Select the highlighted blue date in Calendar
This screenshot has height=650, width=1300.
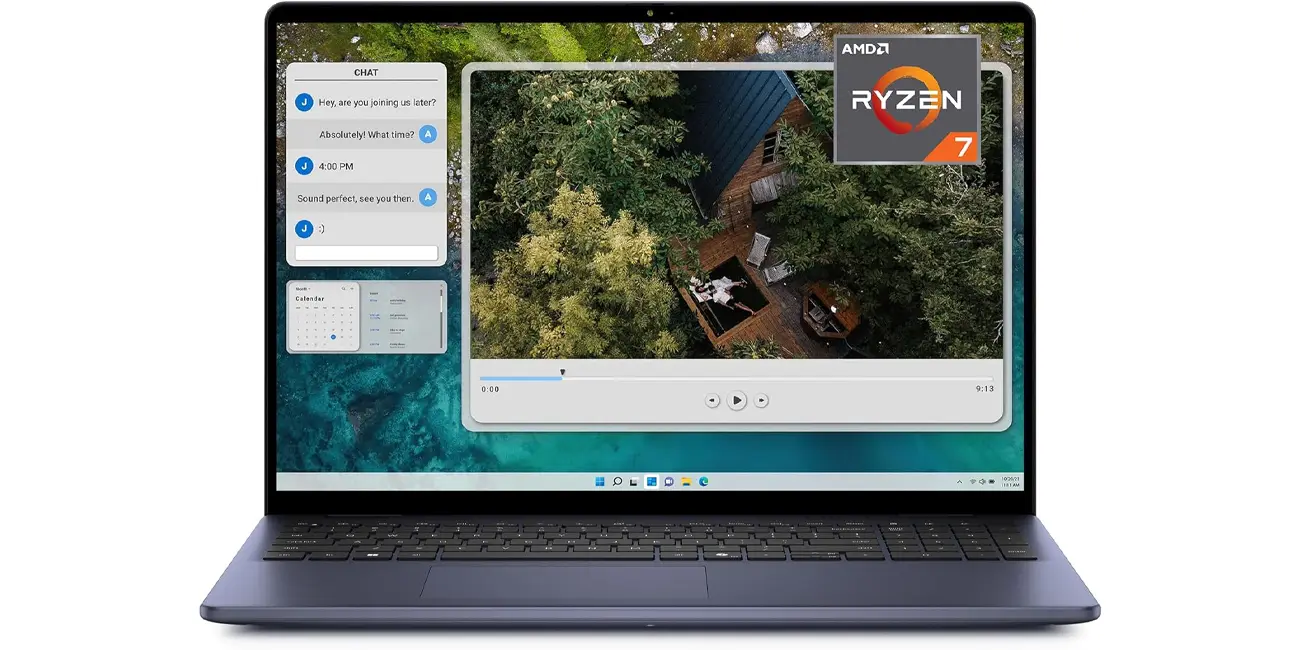click(x=333, y=337)
